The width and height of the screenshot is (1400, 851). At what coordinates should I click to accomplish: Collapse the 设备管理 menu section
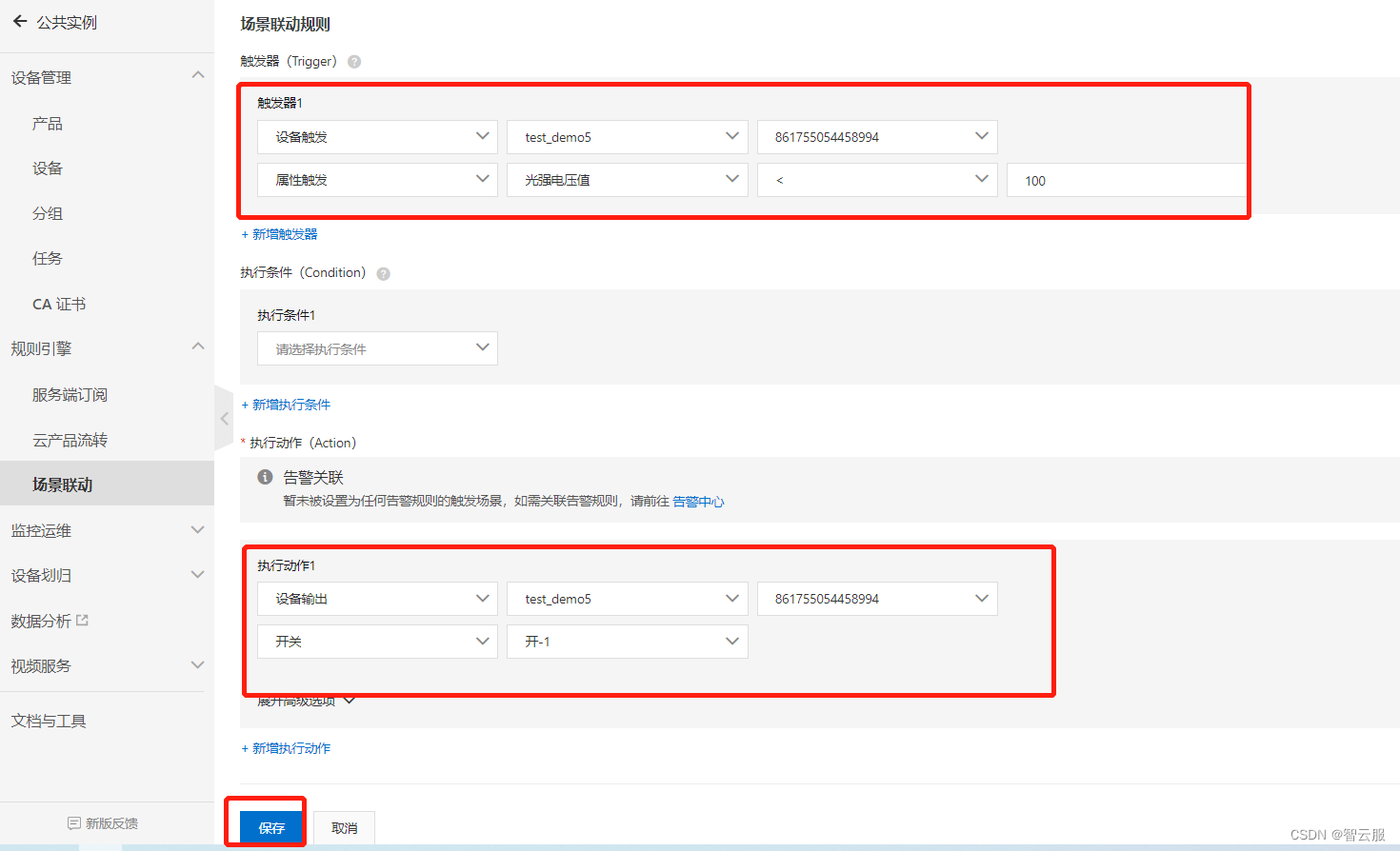click(x=198, y=75)
